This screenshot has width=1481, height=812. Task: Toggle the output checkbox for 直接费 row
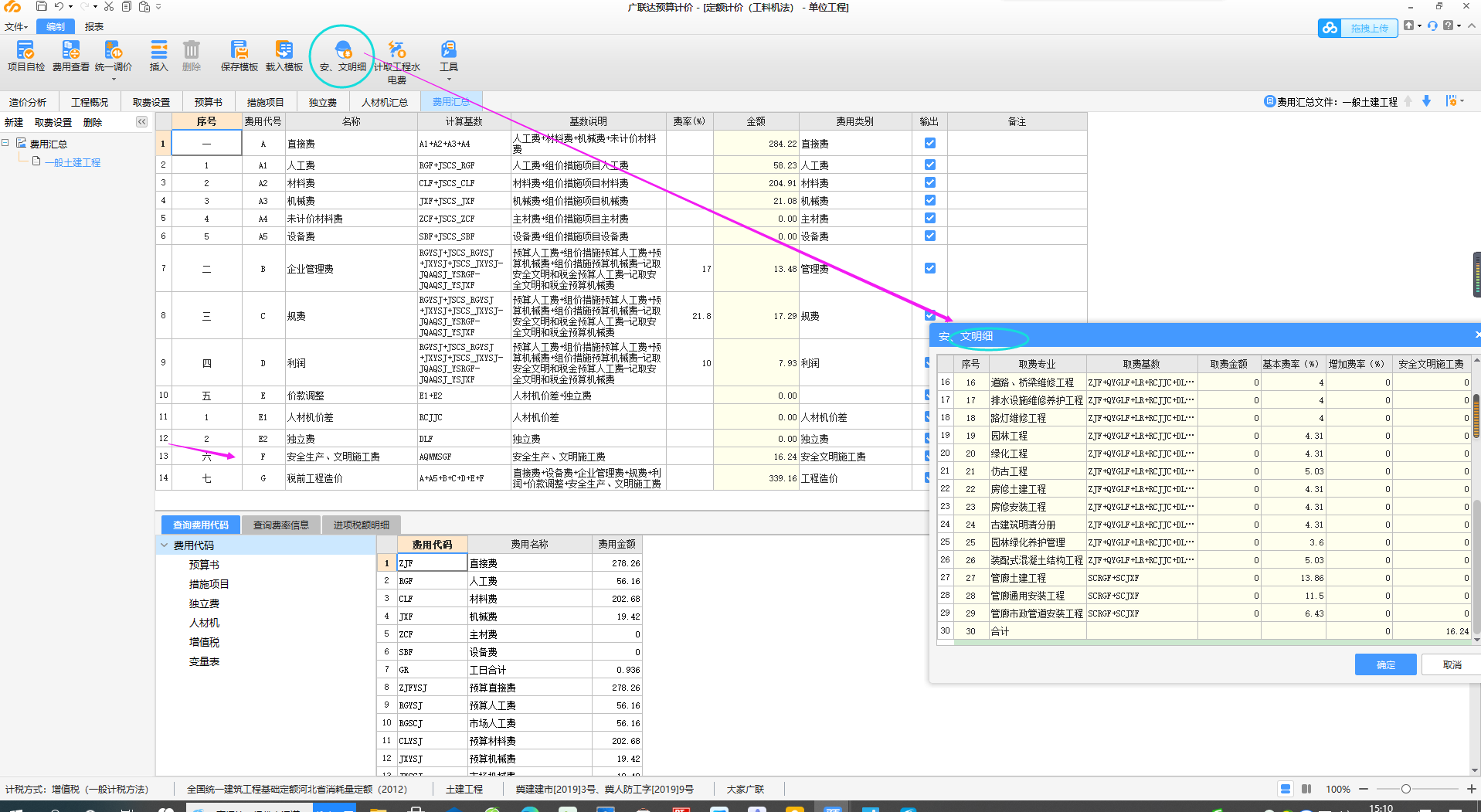click(x=930, y=143)
